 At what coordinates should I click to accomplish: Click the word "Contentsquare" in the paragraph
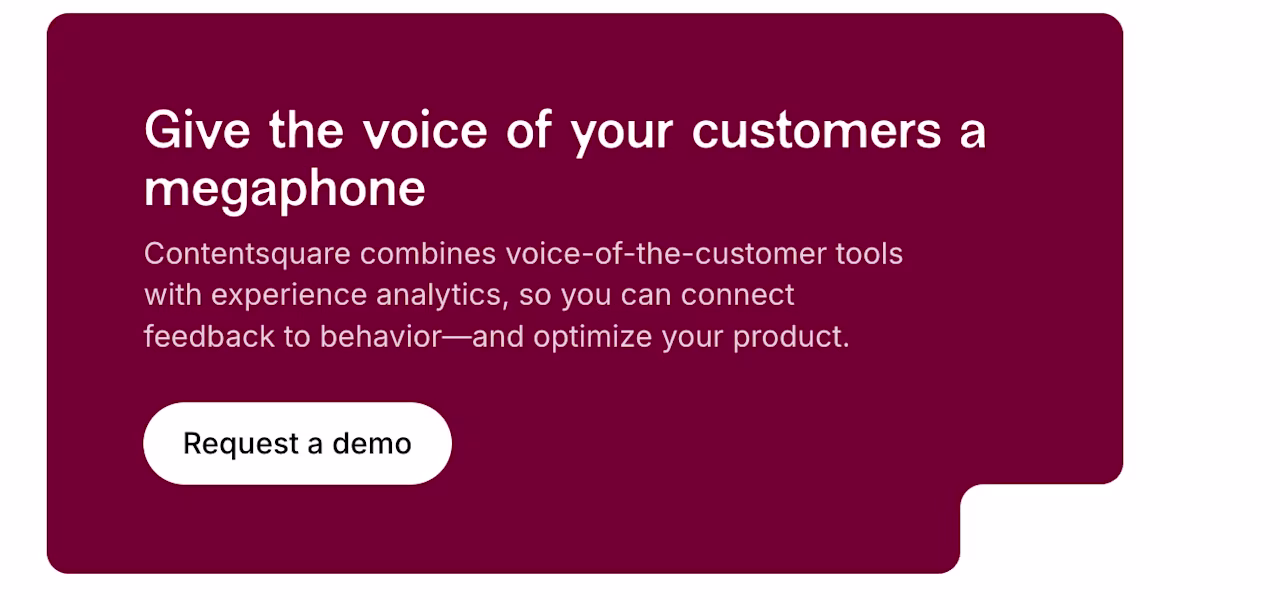point(247,254)
